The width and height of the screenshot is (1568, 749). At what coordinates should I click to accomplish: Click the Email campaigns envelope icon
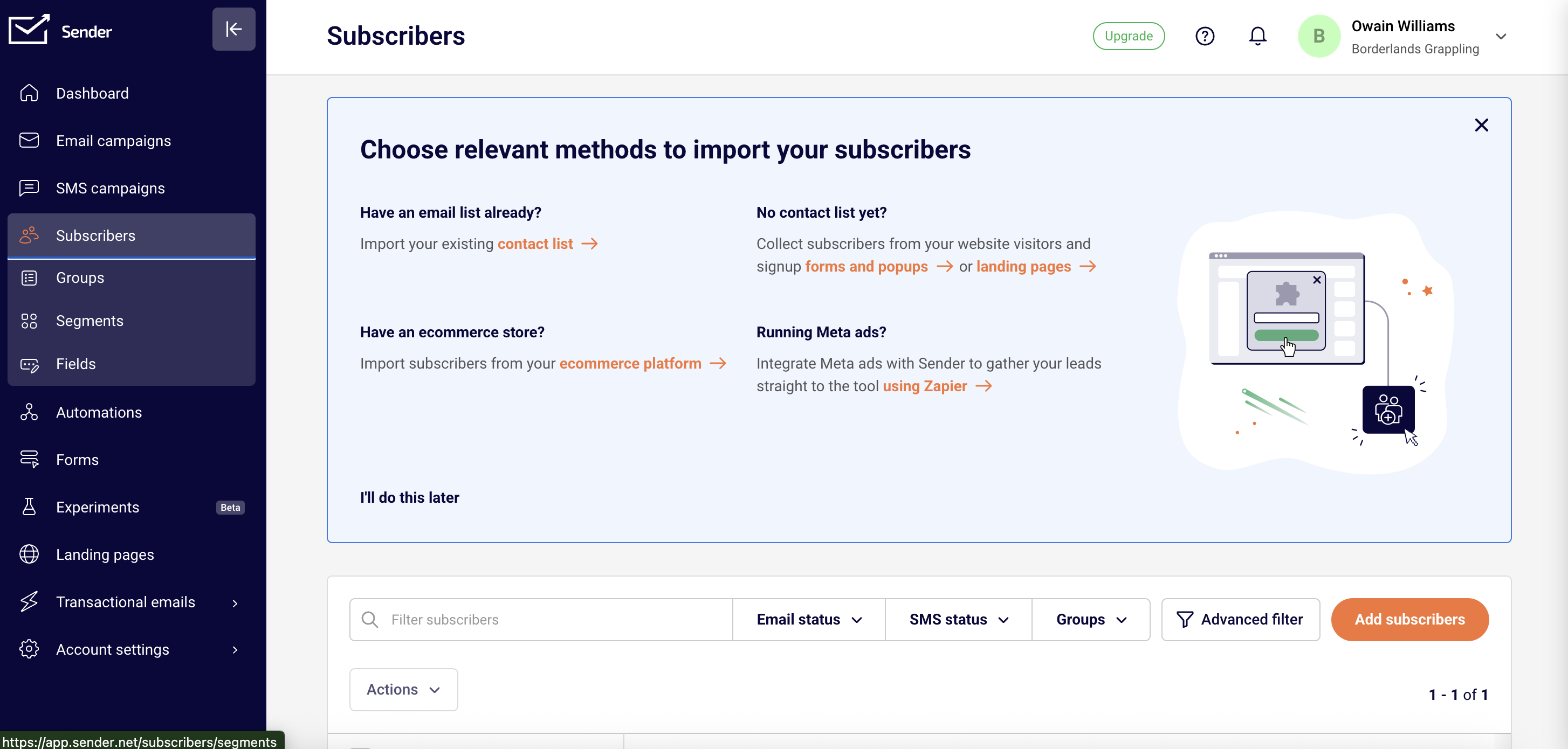tap(29, 141)
